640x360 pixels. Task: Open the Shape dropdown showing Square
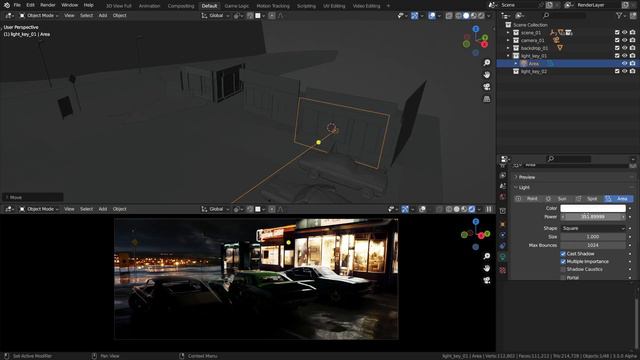pyautogui.click(x=593, y=228)
